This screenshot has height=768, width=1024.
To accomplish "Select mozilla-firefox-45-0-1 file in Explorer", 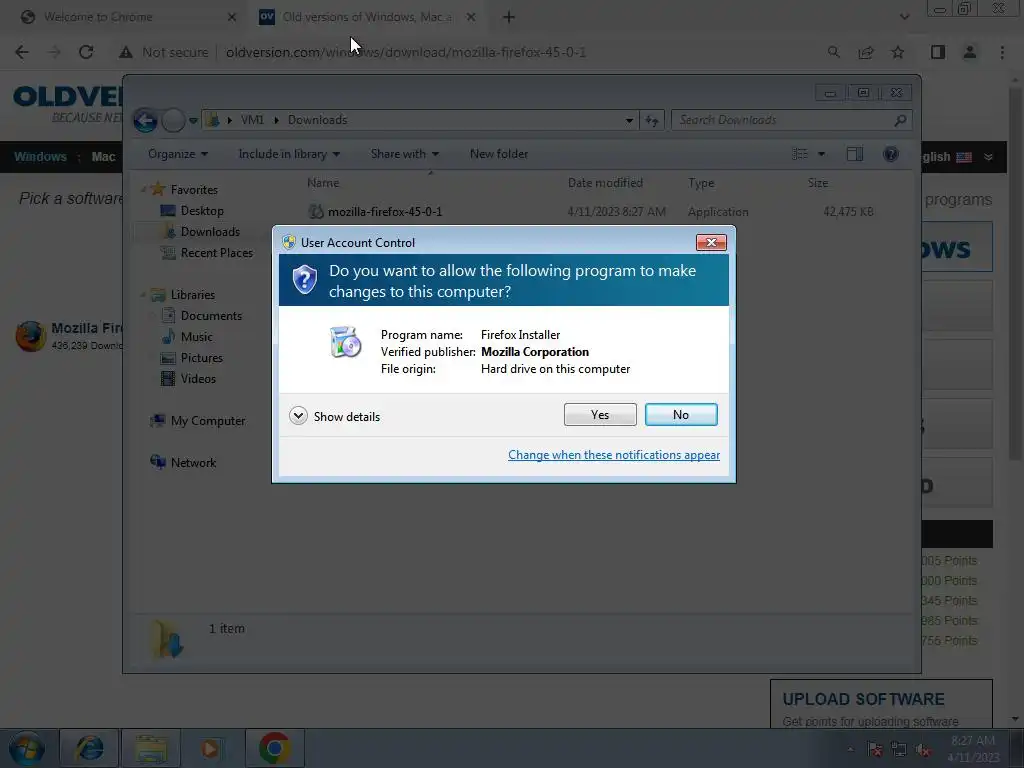I will 385,212.
